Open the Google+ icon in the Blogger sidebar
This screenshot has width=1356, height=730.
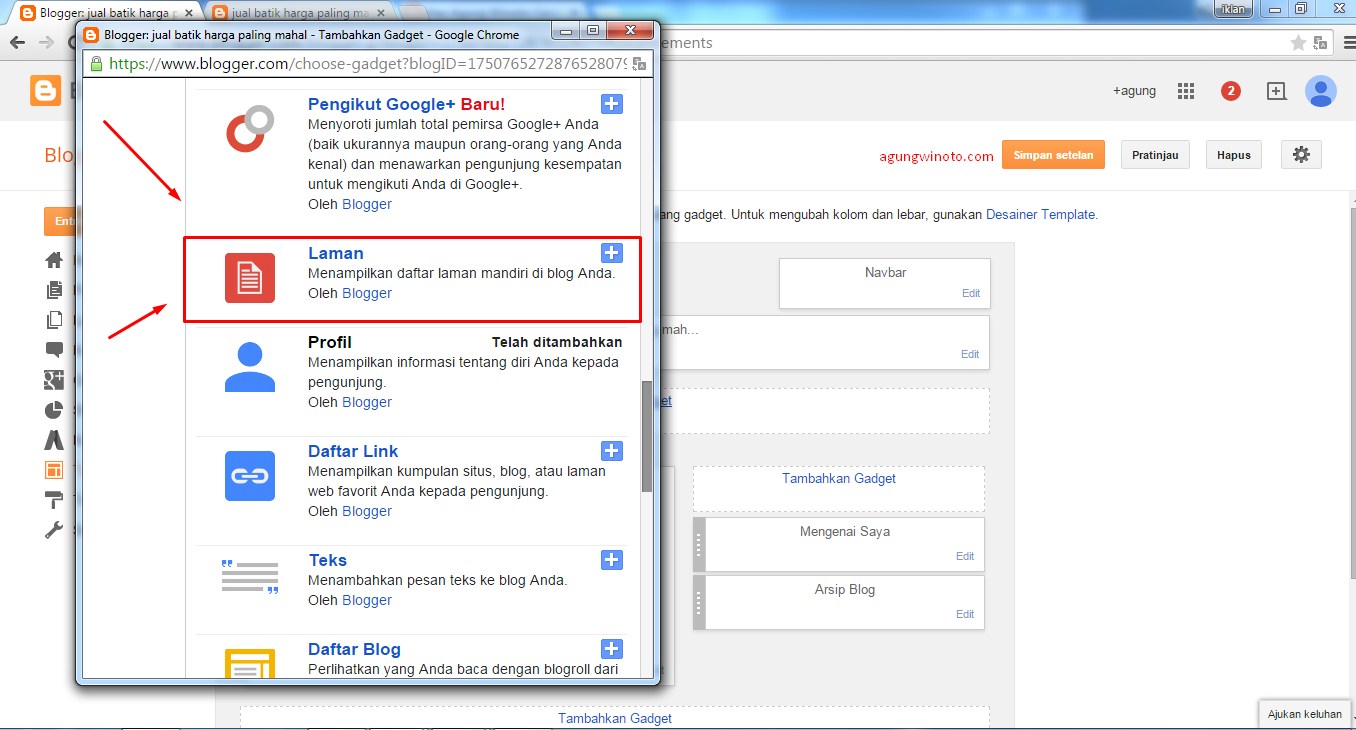pyautogui.click(x=54, y=380)
